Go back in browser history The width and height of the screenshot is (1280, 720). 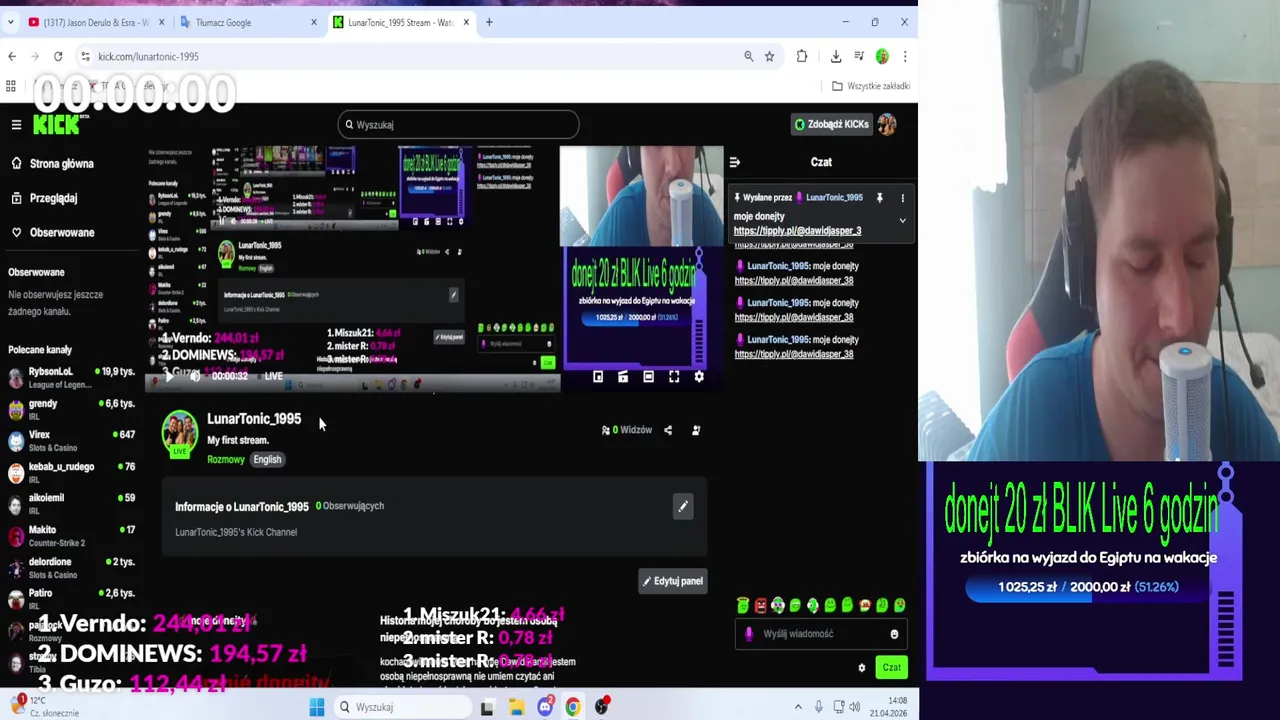click(x=12, y=57)
